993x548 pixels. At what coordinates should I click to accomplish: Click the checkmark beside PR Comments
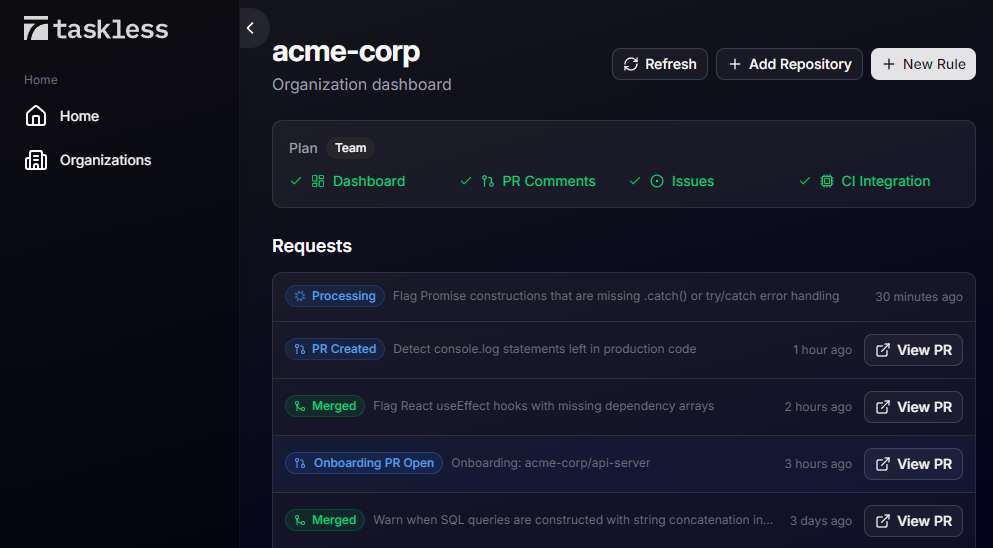point(465,181)
